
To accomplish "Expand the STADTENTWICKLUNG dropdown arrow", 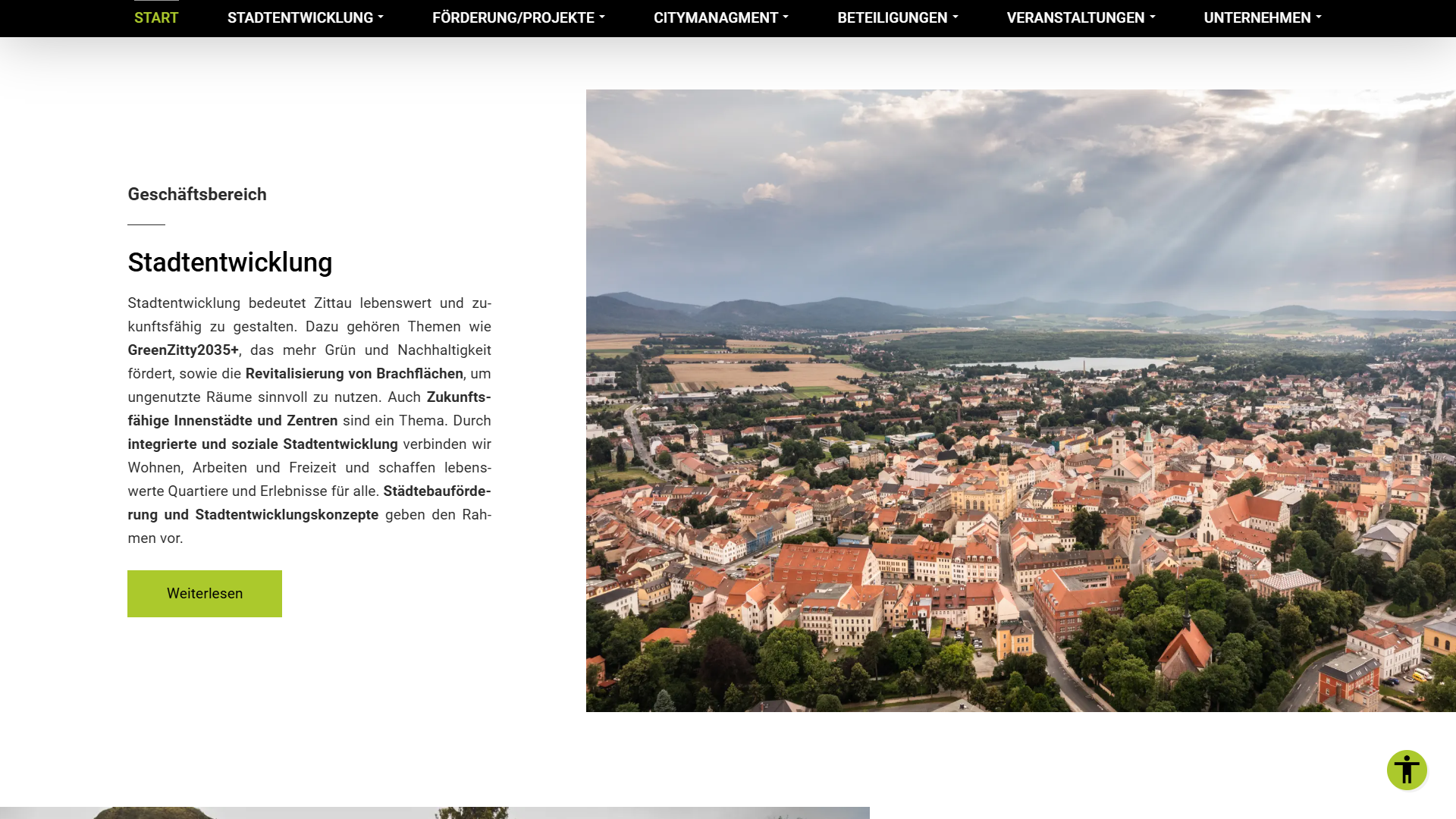I will point(381,17).
